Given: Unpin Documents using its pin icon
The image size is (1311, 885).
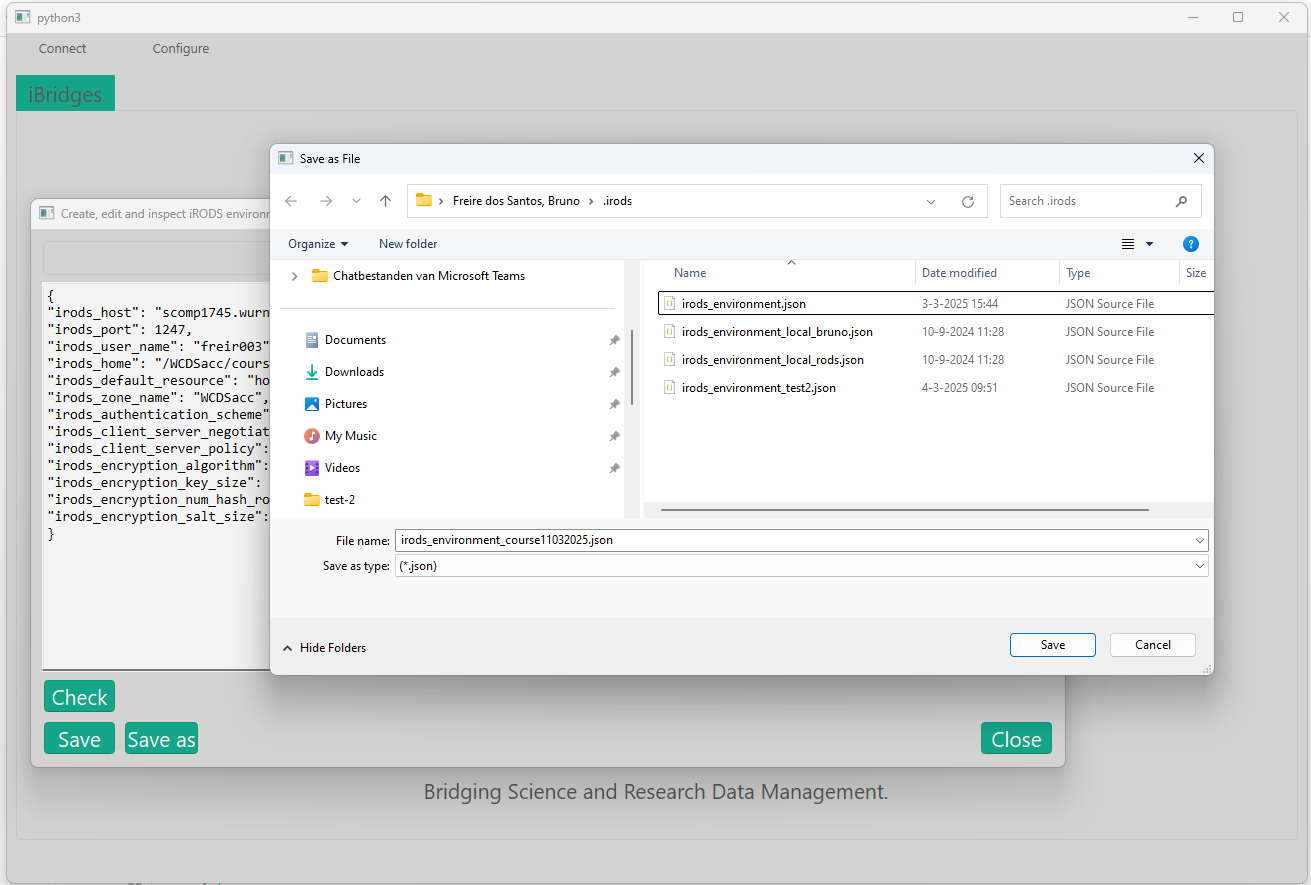Looking at the screenshot, I should (614, 340).
